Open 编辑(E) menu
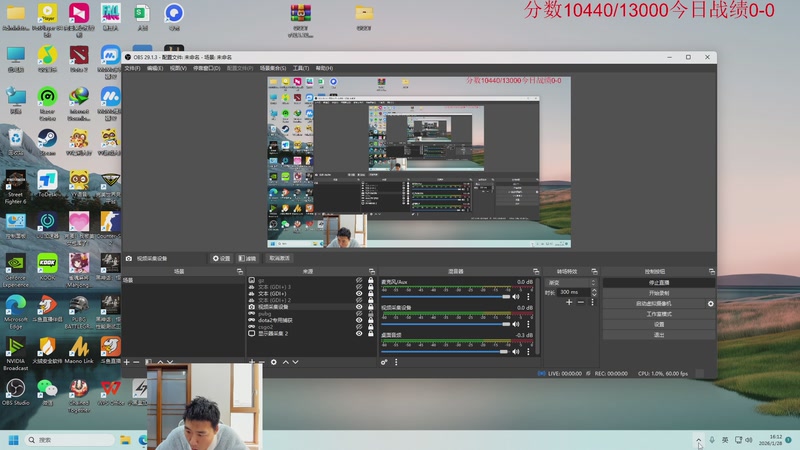Viewport: 800px width, 450px height. [155, 68]
